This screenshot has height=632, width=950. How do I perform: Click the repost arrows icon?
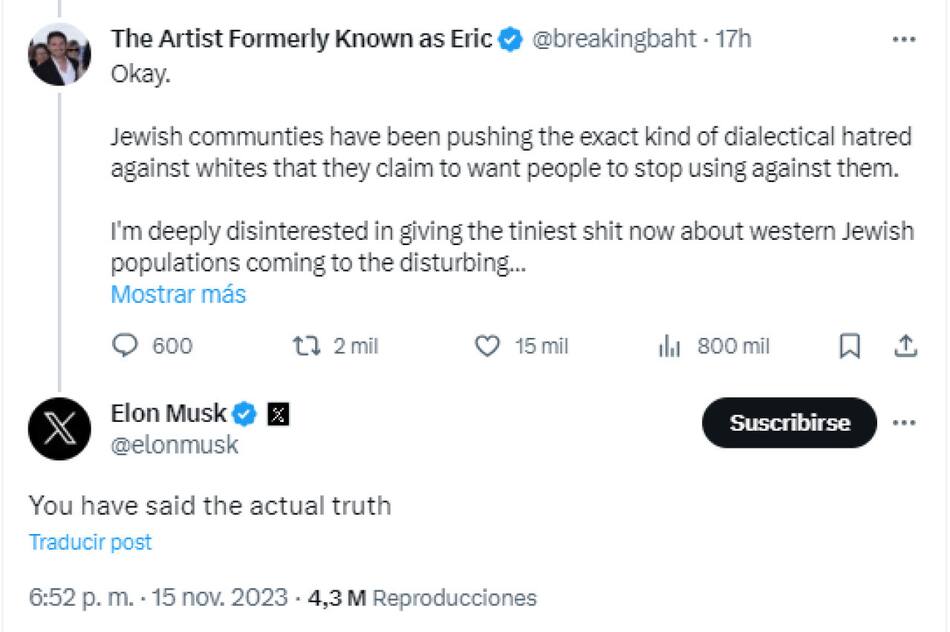point(304,346)
